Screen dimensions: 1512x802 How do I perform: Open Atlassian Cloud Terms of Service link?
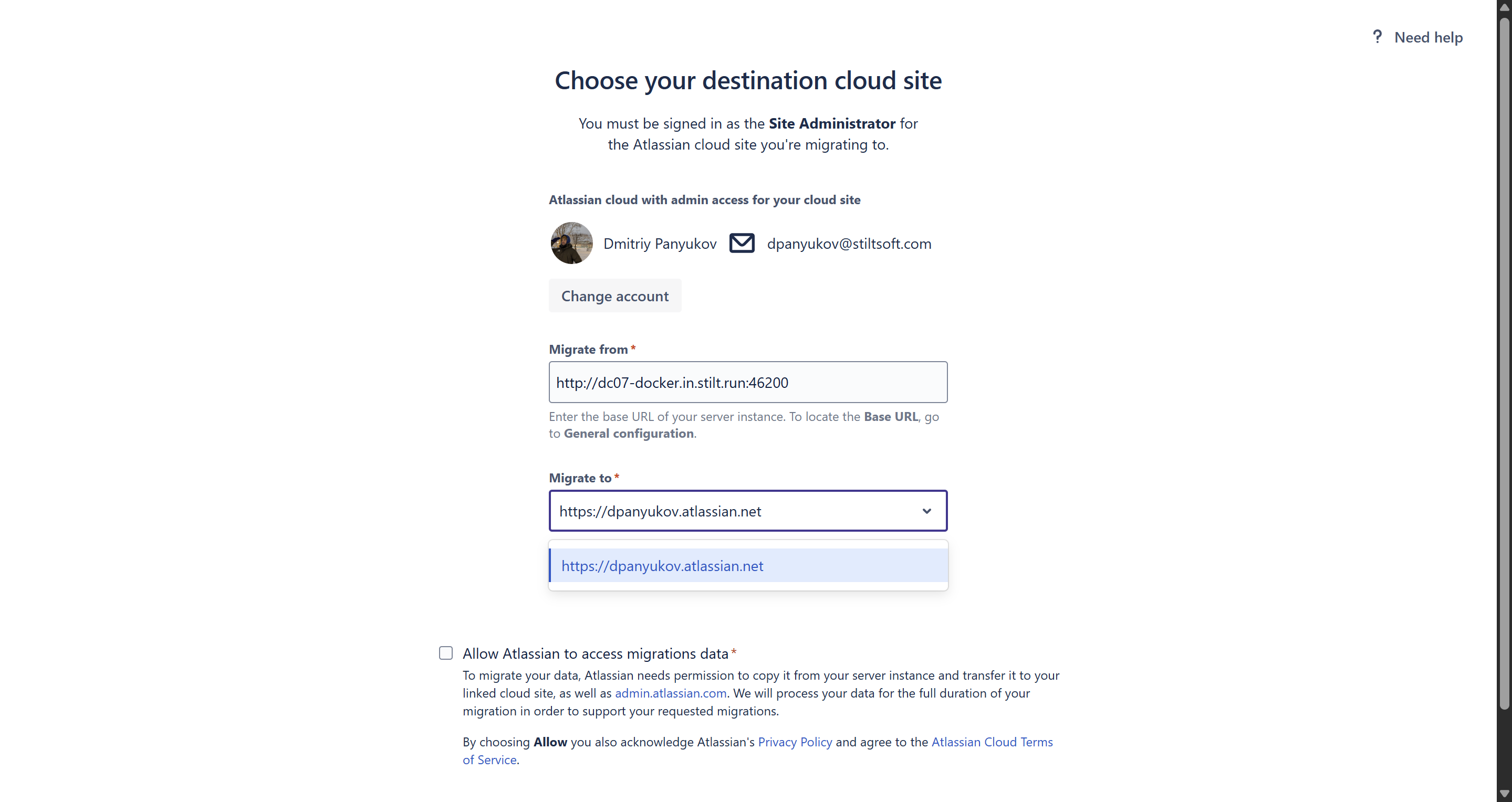pos(992,742)
